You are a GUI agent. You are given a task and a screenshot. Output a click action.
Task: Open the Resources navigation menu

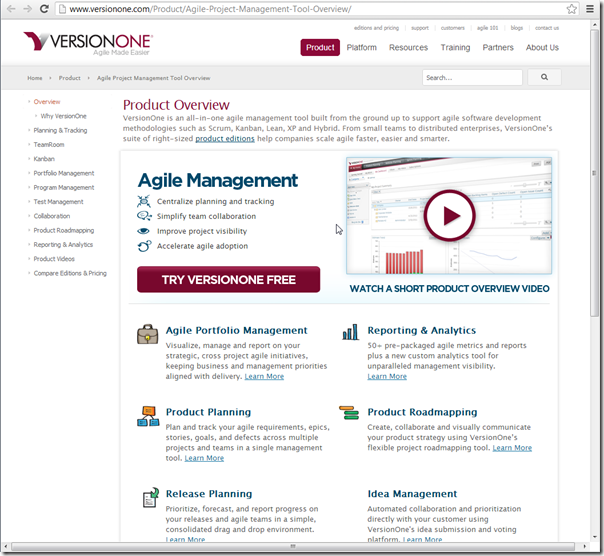[x=408, y=47]
